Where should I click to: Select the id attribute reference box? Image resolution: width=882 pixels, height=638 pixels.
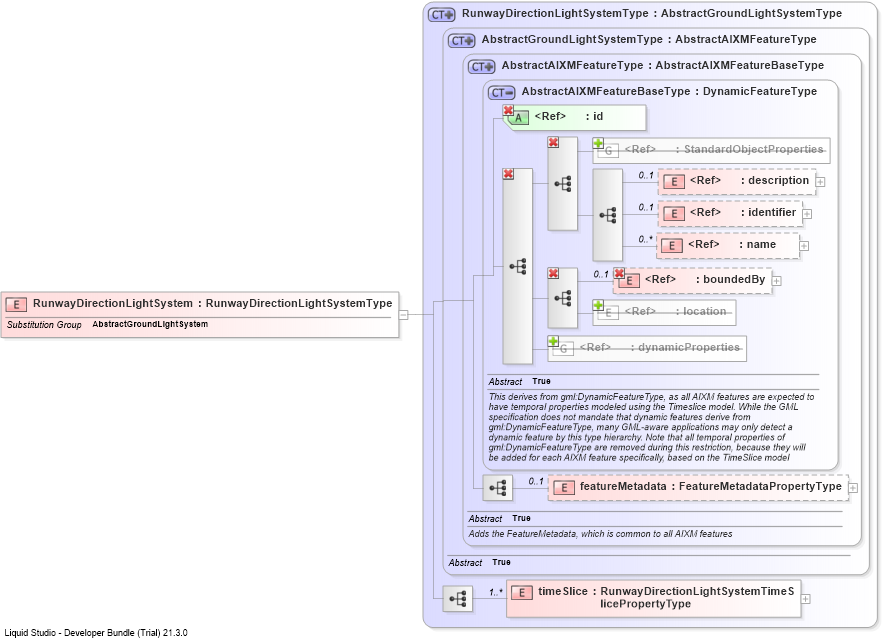coord(575,118)
